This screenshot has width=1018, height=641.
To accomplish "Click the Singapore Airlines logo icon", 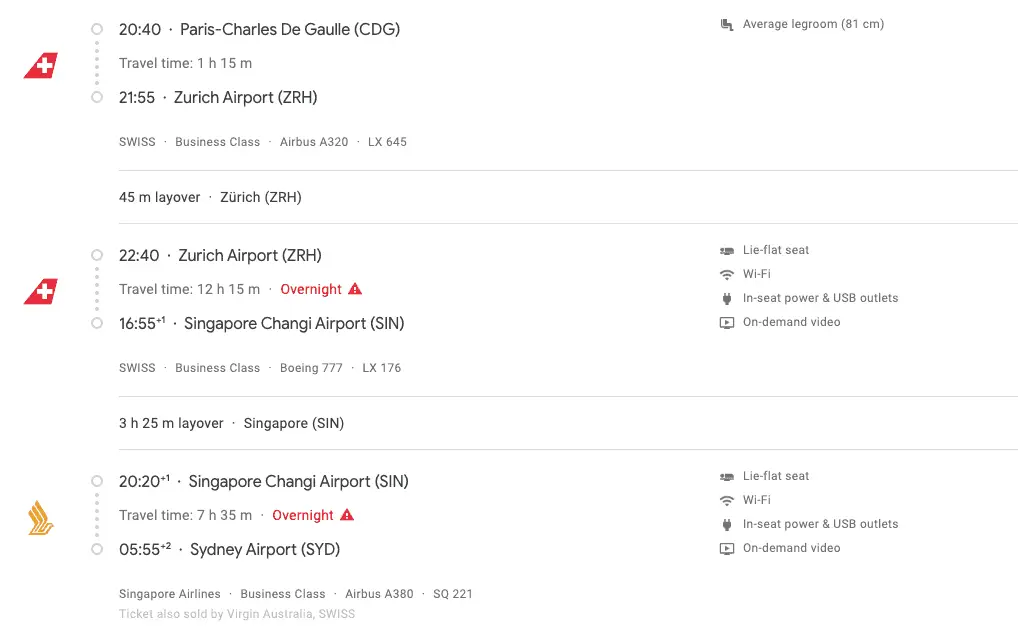I will tap(40, 518).
